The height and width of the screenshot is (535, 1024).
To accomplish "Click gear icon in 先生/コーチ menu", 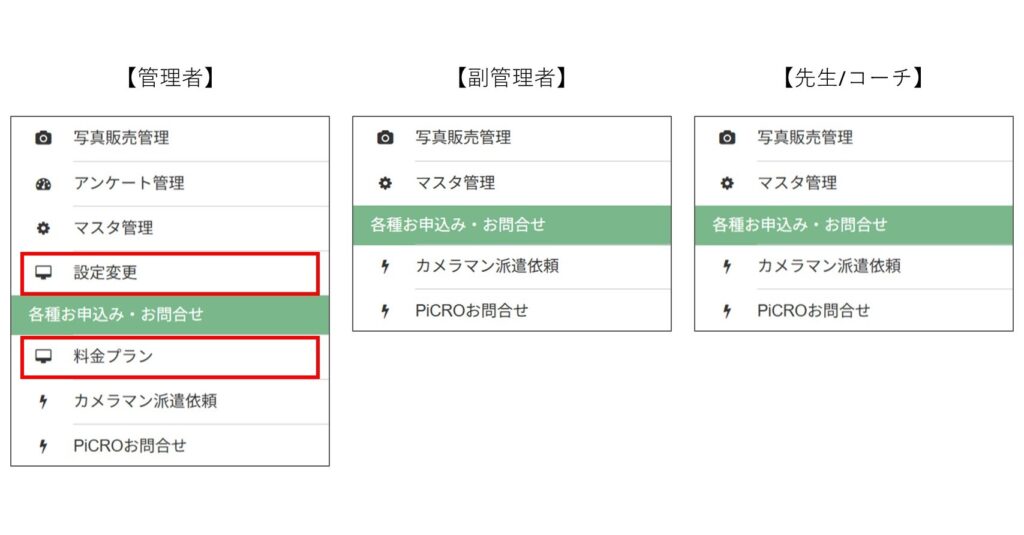I will tap(727, 183).
